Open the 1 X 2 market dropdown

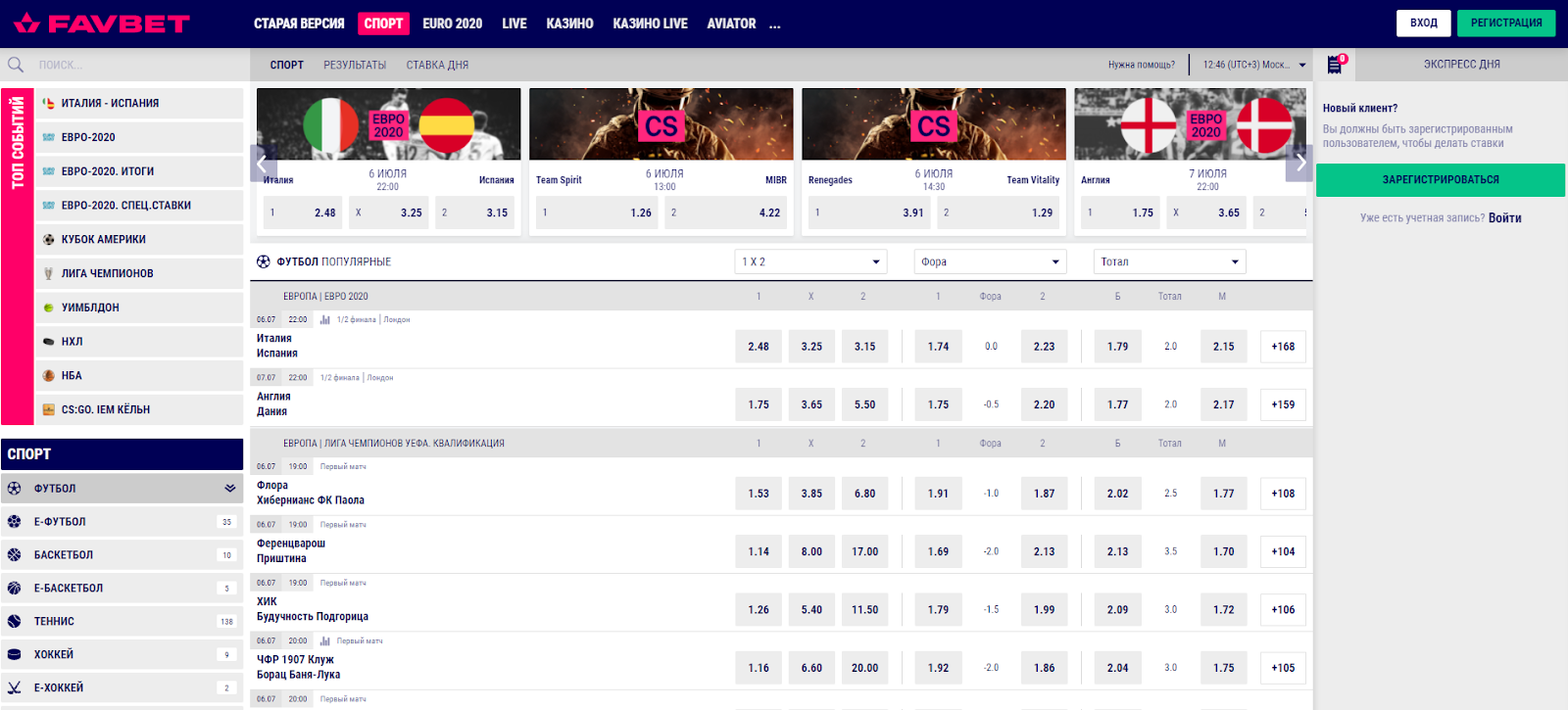pyautogui.click(x=810, y=261)
